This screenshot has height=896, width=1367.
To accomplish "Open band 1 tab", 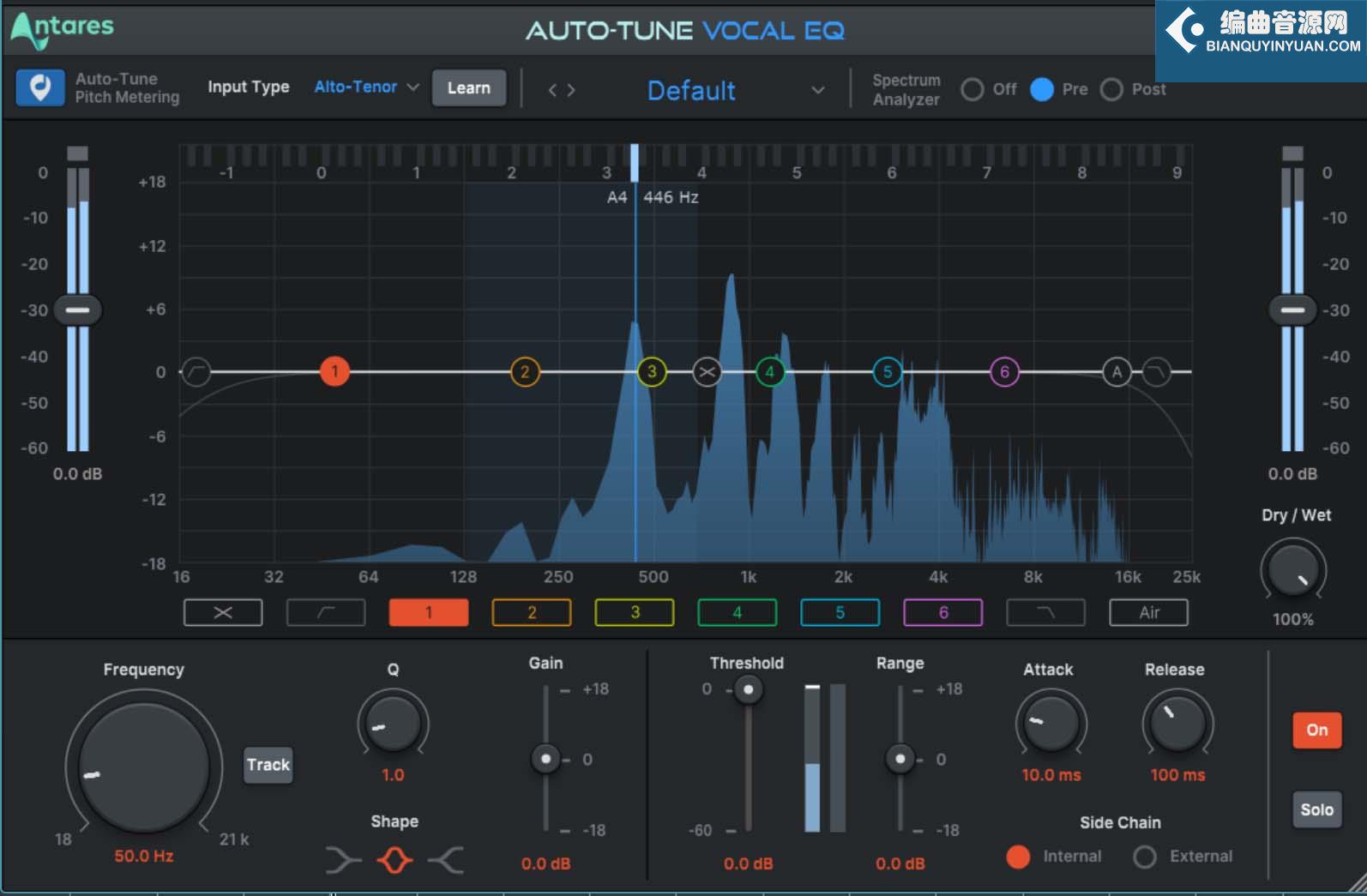I will pos(429,613).
